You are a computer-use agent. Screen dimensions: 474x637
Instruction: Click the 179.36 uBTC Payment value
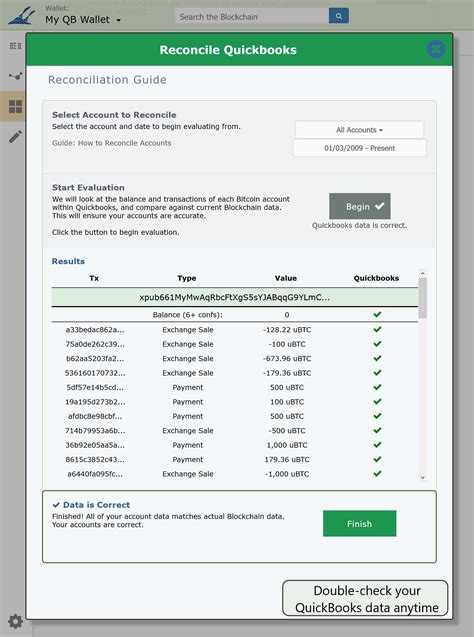point(287,459)
